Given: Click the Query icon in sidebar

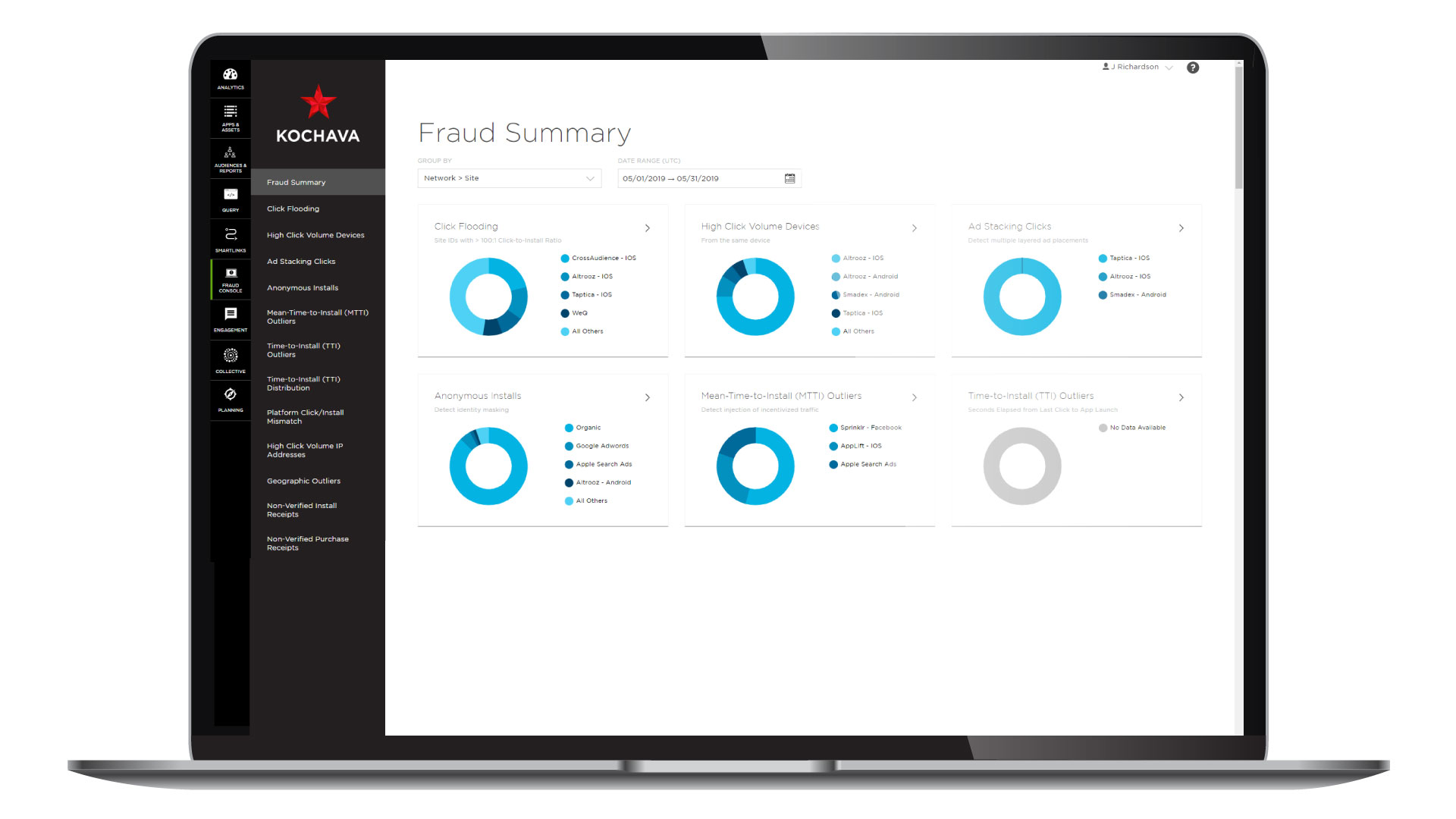Looking at the screenshot, I should [230, 196].
